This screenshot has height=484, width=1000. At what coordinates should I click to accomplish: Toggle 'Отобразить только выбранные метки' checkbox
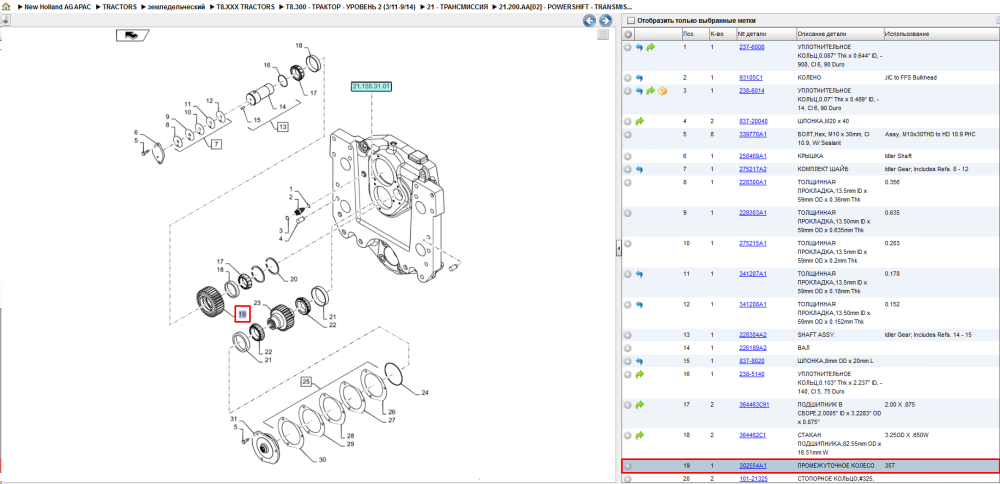pos(630,20)
